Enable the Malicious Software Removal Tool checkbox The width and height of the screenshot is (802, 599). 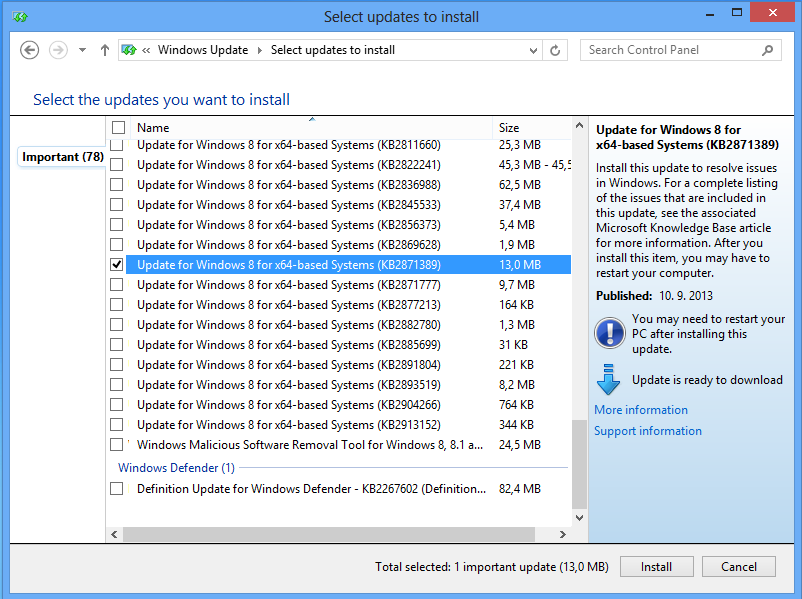click(118, 445)
